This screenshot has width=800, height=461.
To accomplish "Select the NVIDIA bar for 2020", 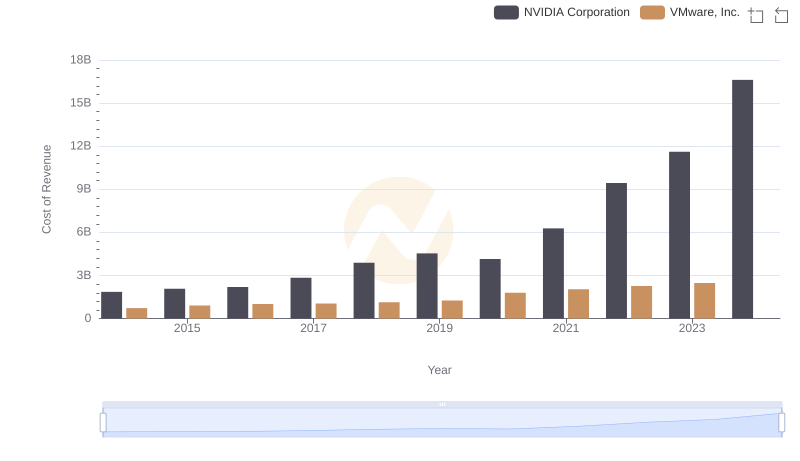I will point(490,289).
